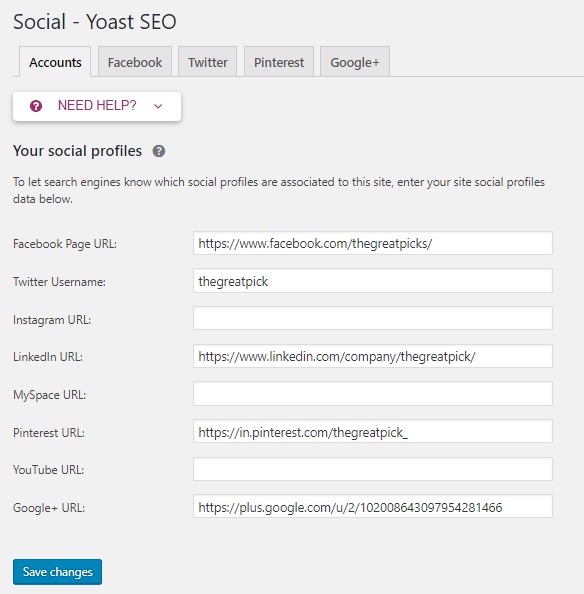Switch to the Accounts tab
Viewport: 584px width, 594px height.
click(55, 62)
